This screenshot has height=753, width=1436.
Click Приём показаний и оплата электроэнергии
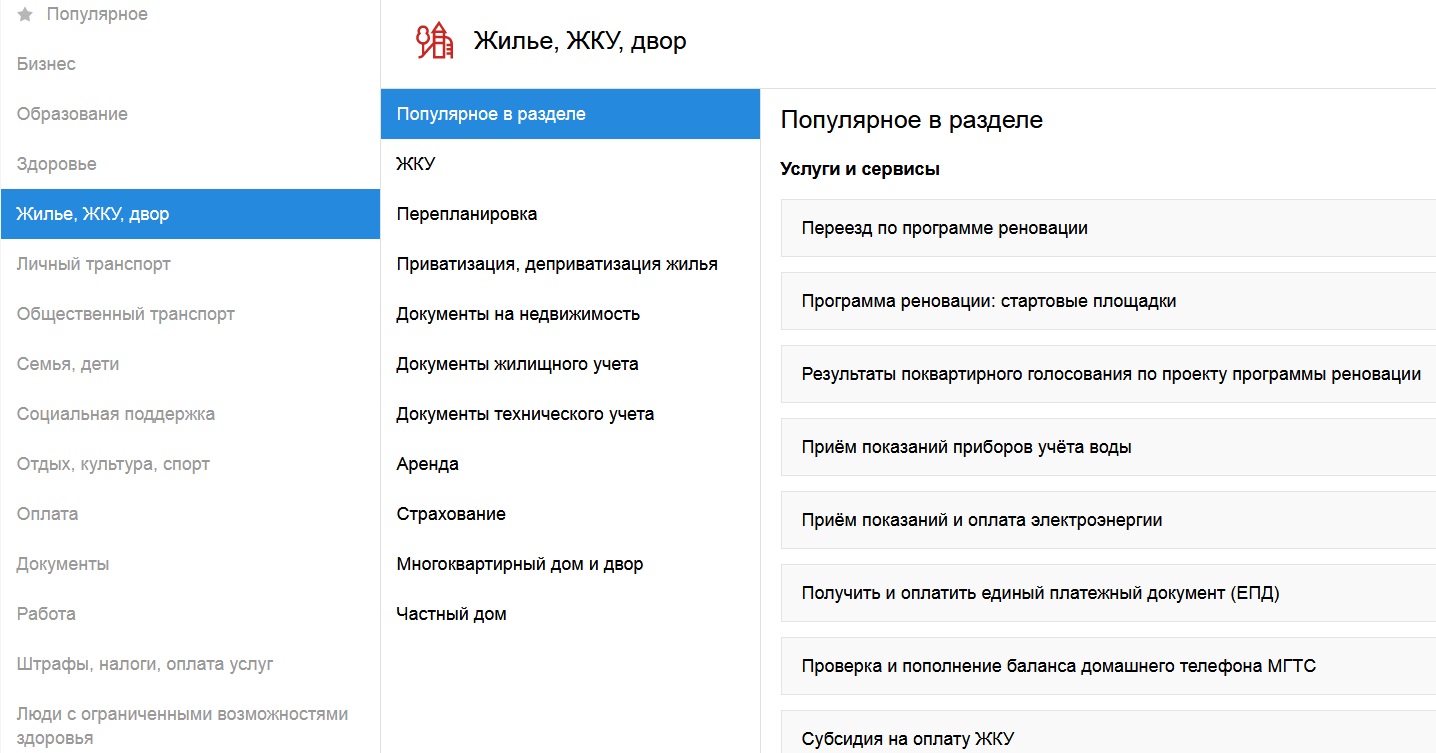pyautogui.click(x=982, y=520)
